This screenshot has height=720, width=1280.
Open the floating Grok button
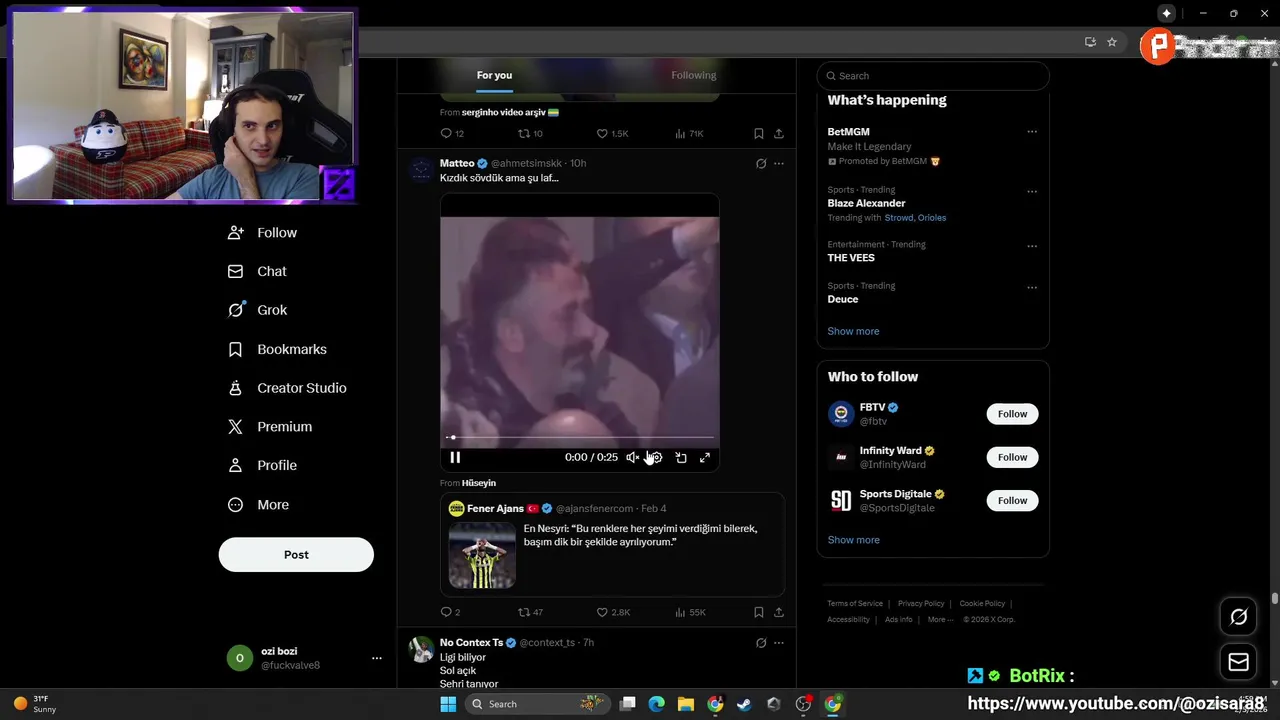(1238, 617)
